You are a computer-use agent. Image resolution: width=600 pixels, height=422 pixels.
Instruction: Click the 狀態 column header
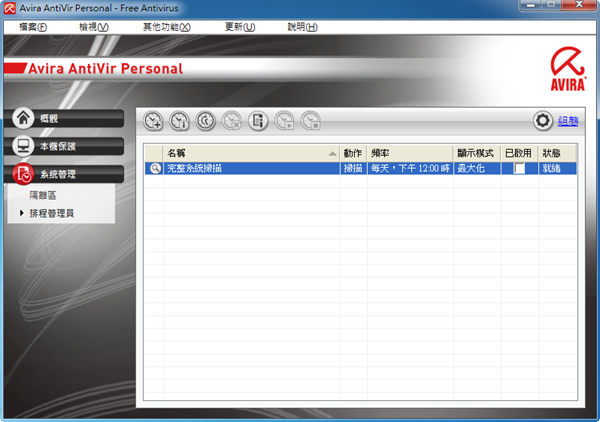[557, 153]
